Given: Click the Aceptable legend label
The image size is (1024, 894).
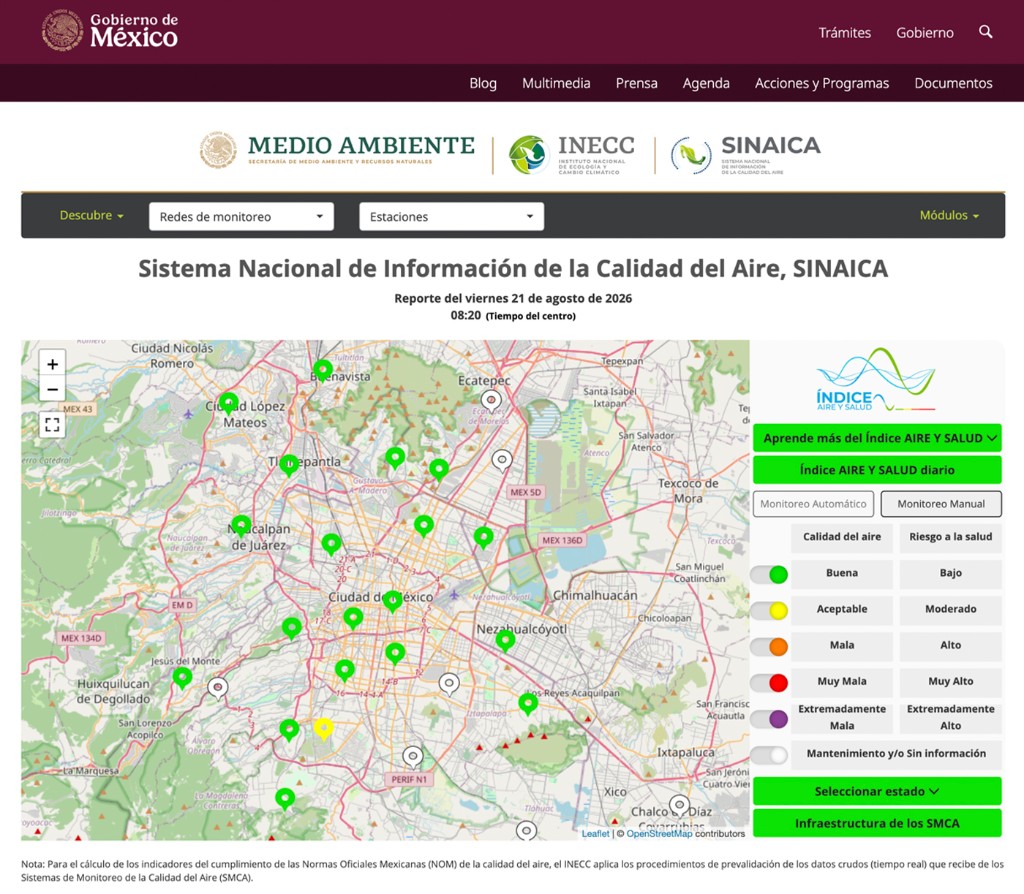Looking at the screenshot, I should coord(842,609).
